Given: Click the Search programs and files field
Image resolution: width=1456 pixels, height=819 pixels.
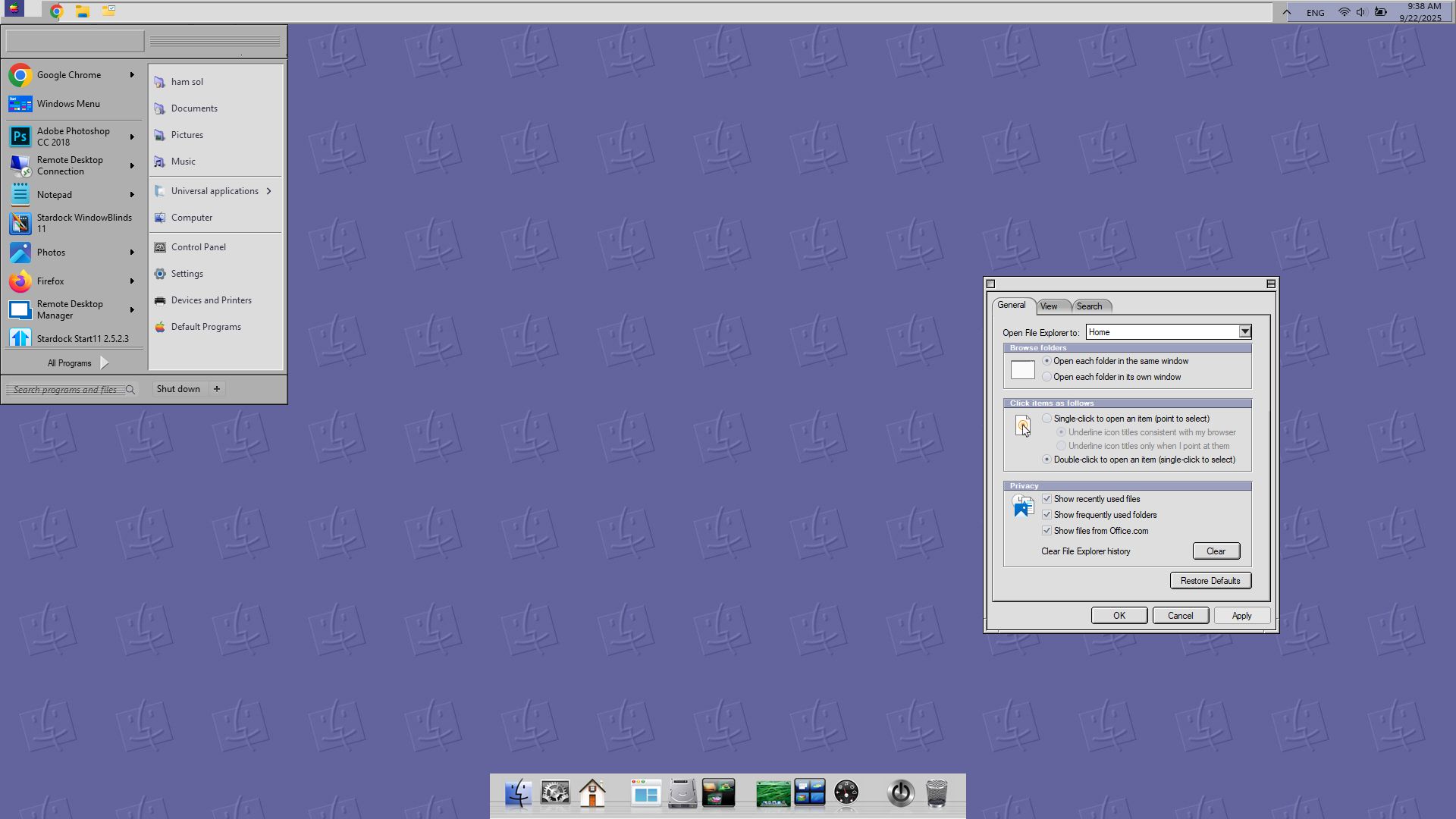Looking at the screenshot, I should tap(67, 390).
